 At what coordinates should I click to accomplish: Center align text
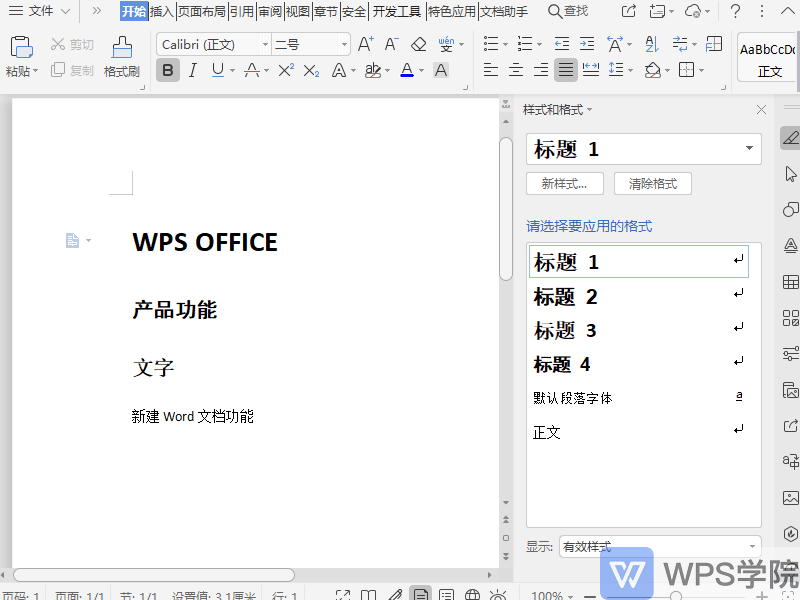tap(516, 70)
